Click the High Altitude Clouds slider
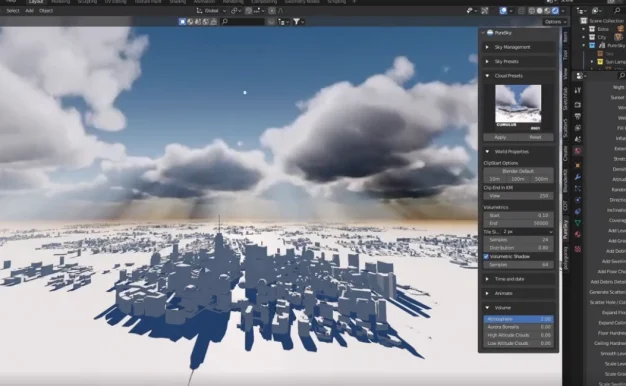This screenshot has height=386, width=626. [x=518, y=335]
